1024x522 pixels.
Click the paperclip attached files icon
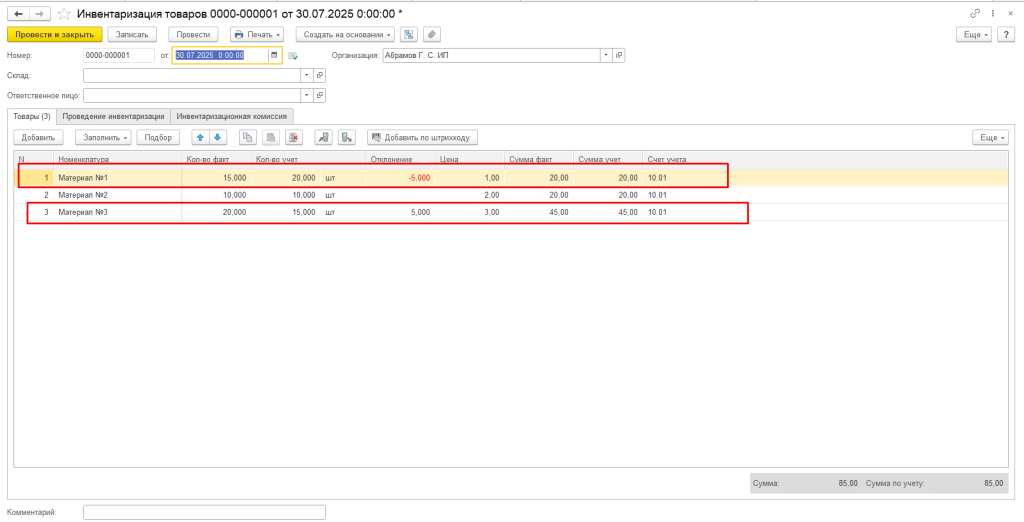tap(432, 34)
